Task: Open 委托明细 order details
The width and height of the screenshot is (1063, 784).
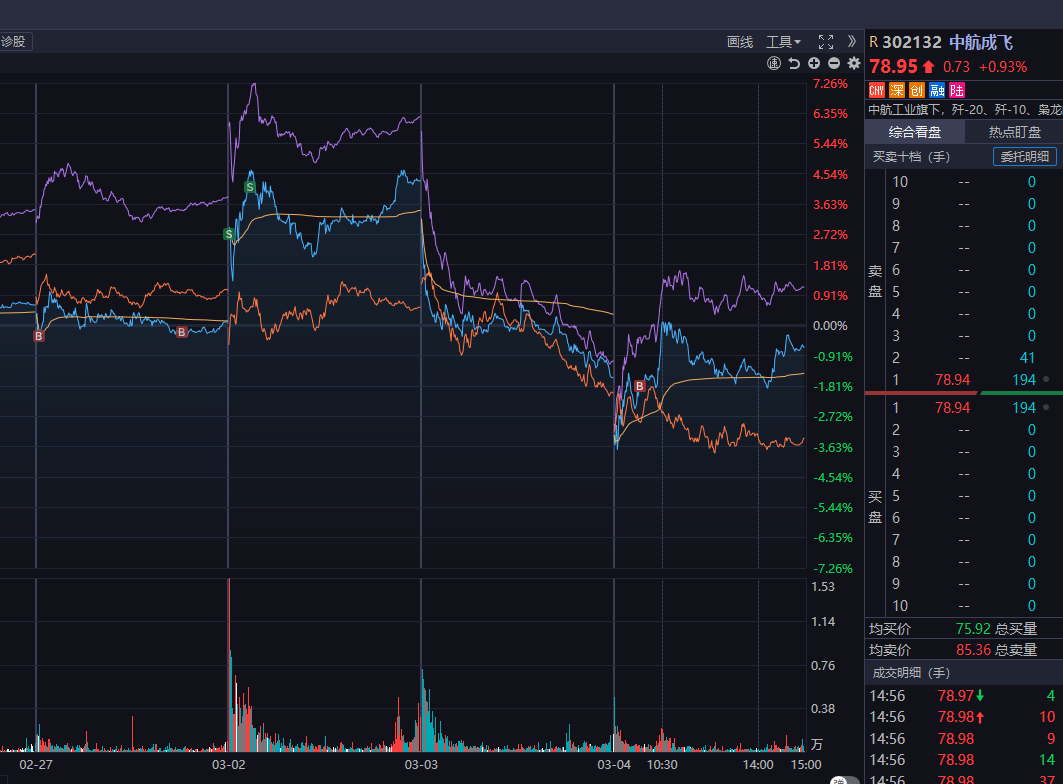Action: tap(1024, 156)
